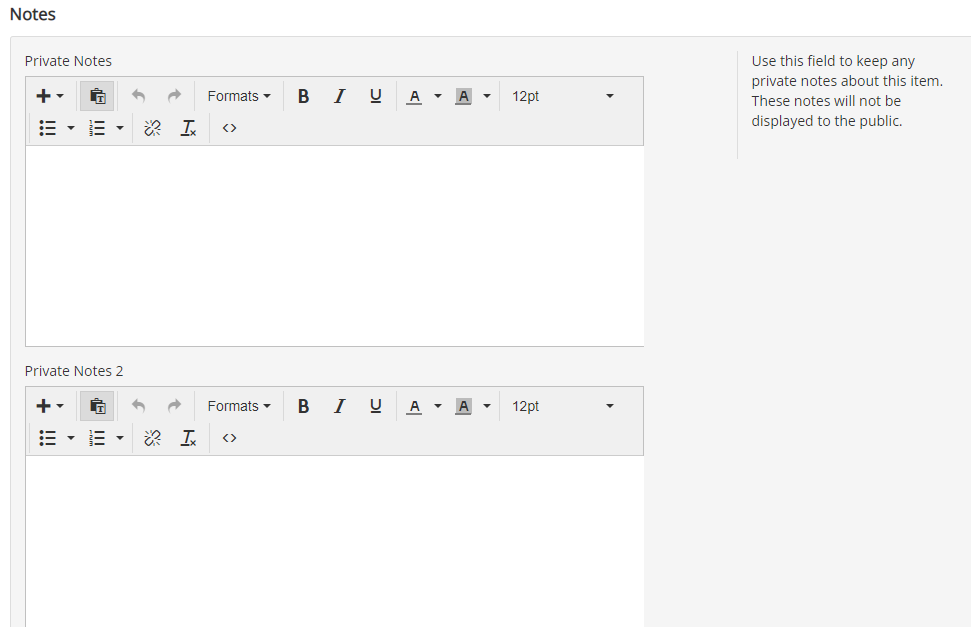Open Formats menu in Private Notes 2 toolbar

239,406
